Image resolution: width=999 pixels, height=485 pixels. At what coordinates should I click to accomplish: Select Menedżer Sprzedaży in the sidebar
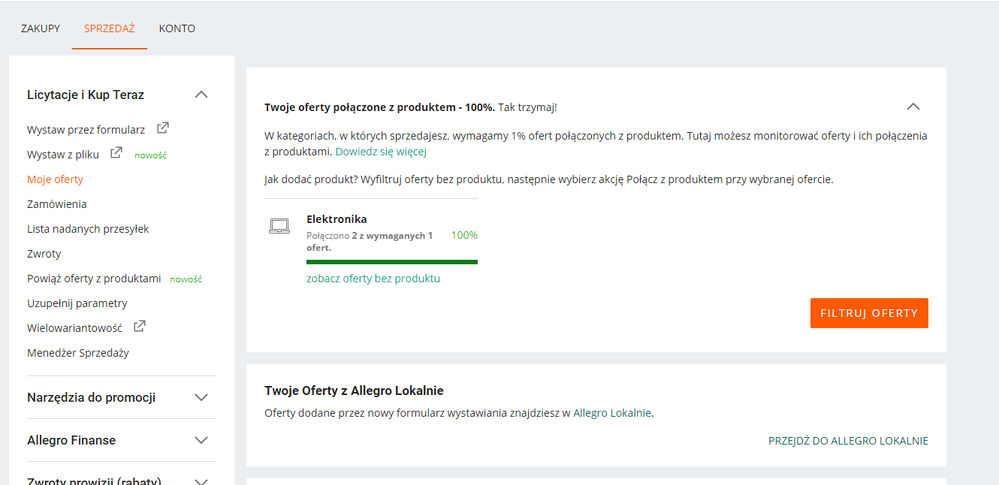click(78, 352)
